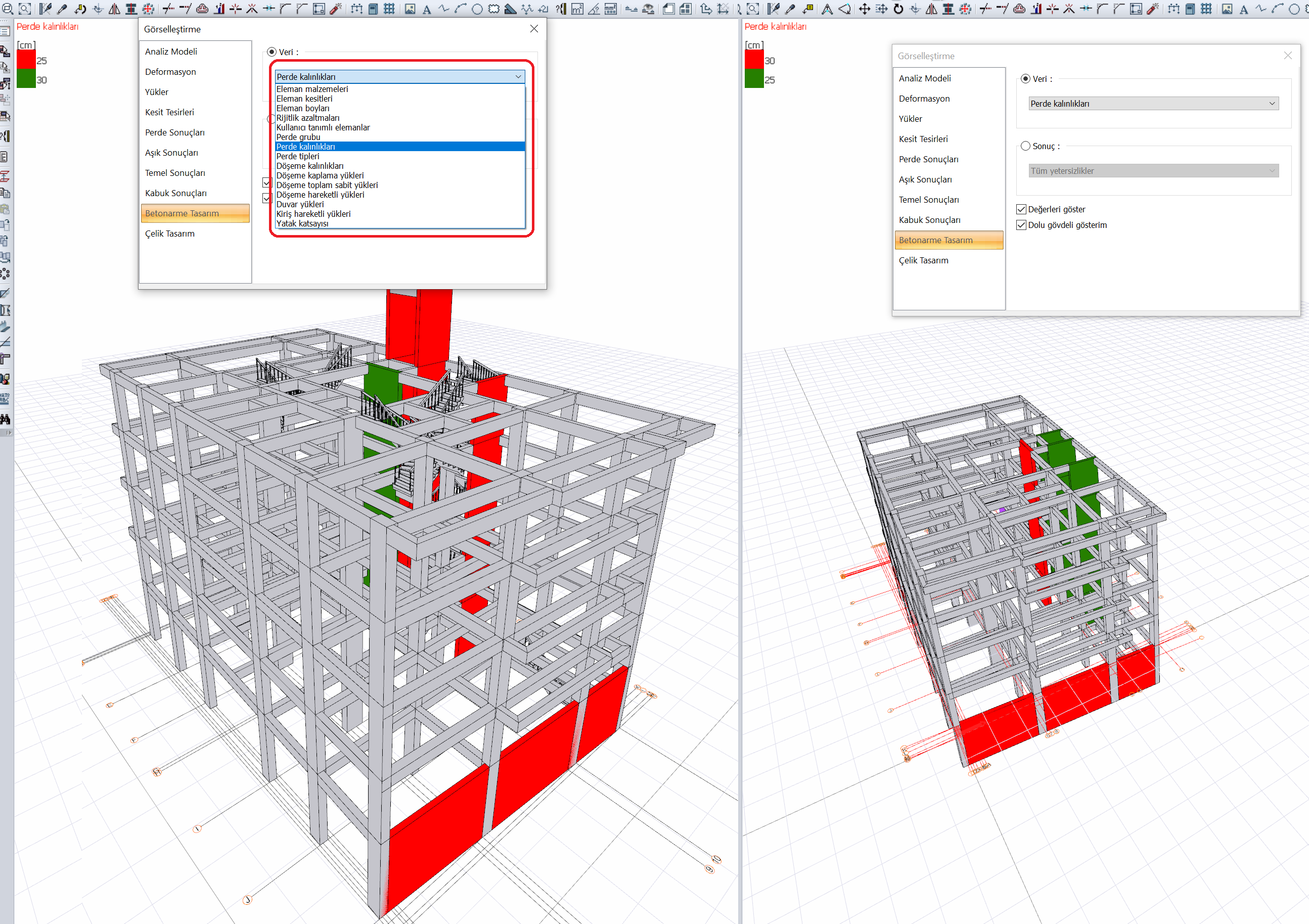Click the trim corner icon in left toolbar
The height and width of the screenshot is (924, 1309).
(285, 9)
